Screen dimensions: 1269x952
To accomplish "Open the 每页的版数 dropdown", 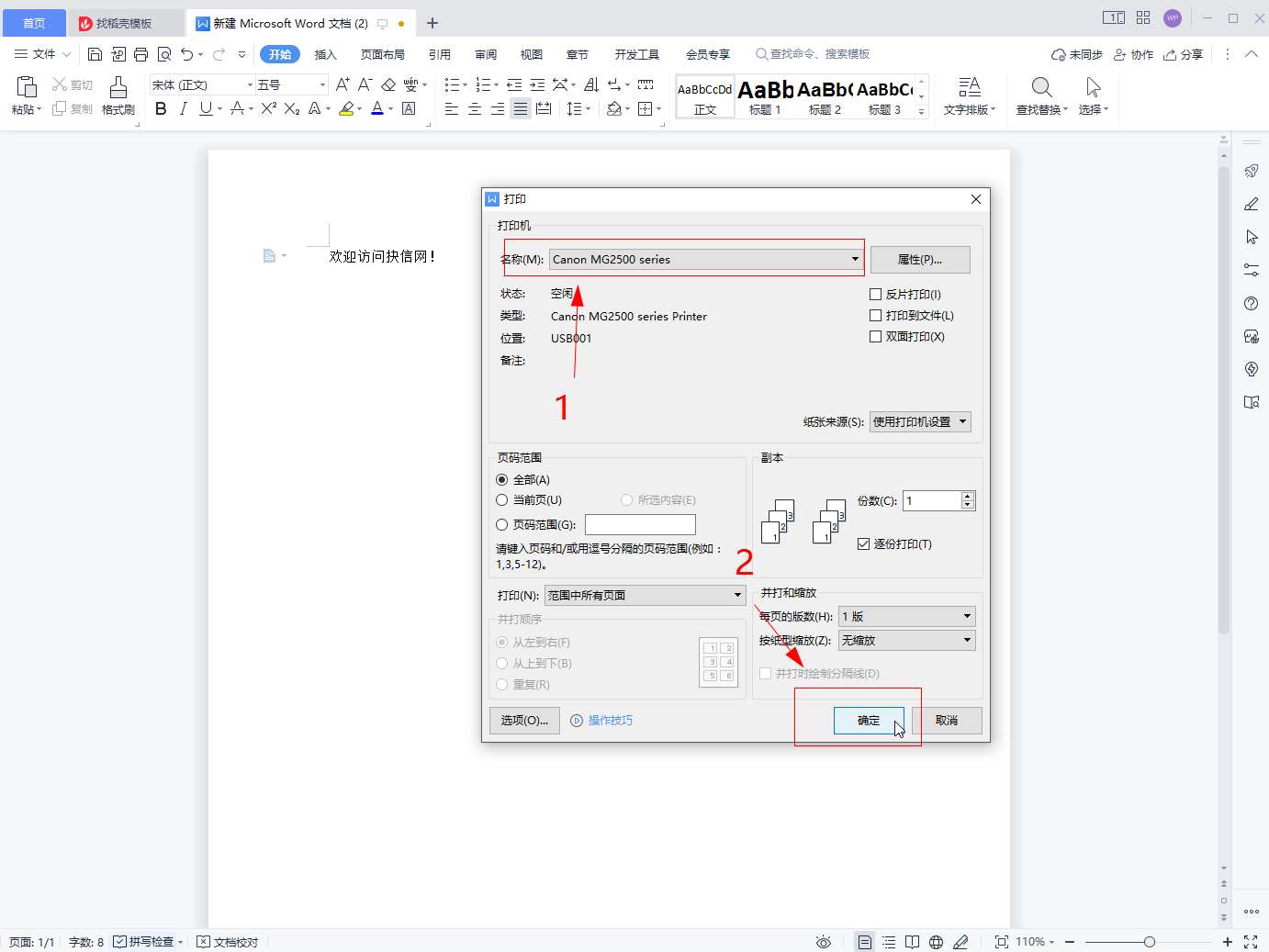I will tap(906, 617).
